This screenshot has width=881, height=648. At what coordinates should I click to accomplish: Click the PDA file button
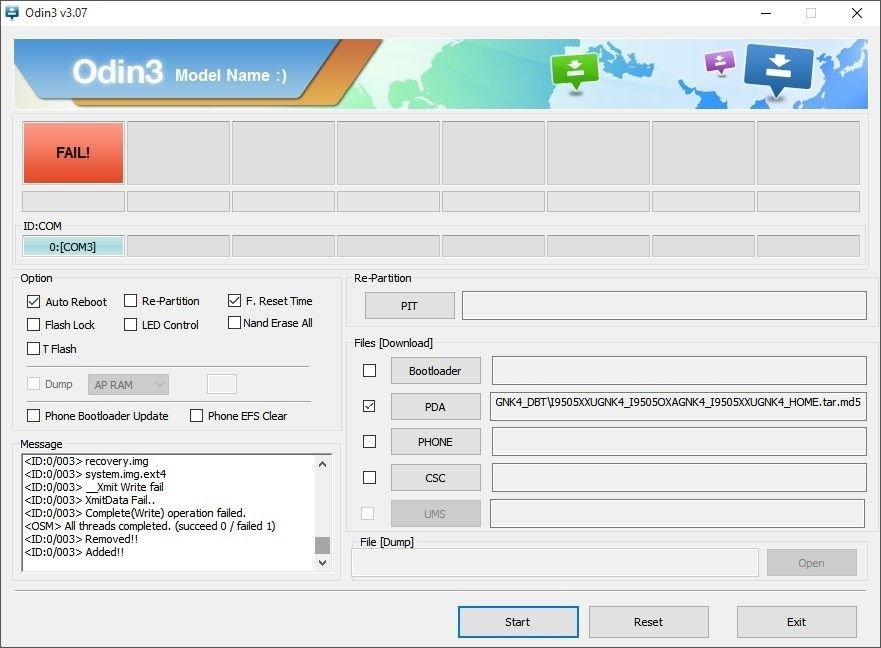(x=435, y=407)
